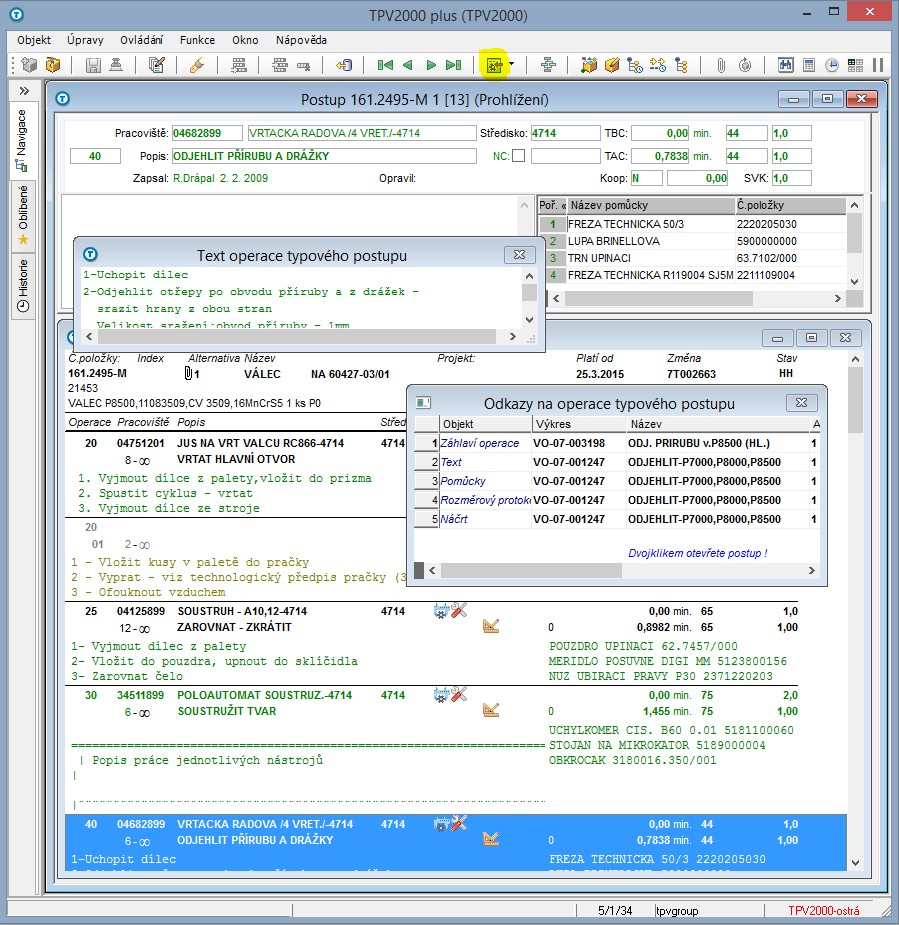
Task: Click Popis field ODJEHLIT PŘÍRUBU A DRÁŽKY
Action: (x=324, y=156)
